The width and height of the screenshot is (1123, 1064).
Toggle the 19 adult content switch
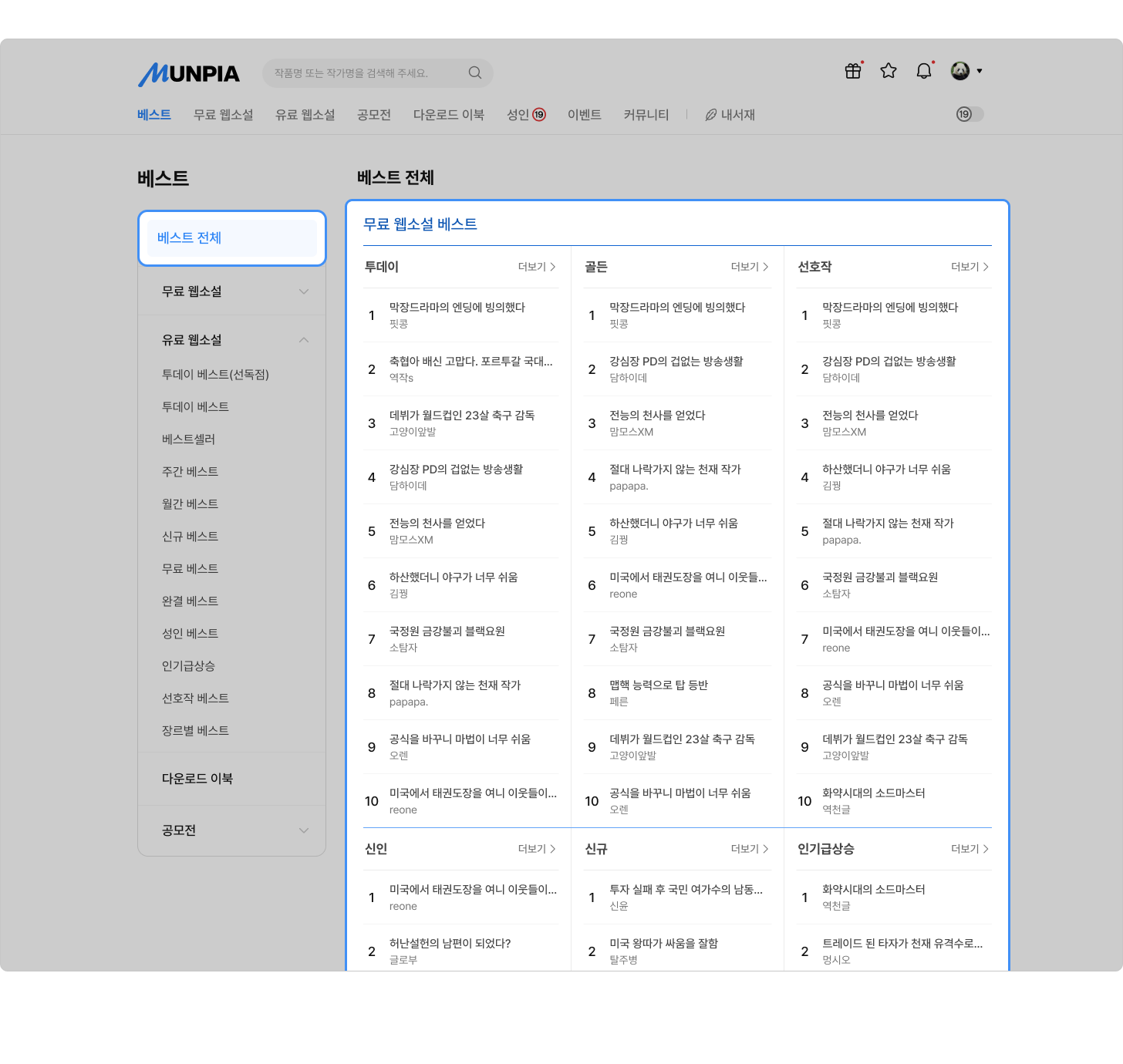pos(970,114)
